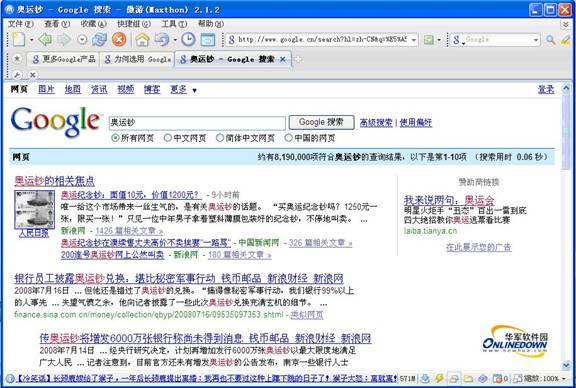Click the Google 搜索 button

[x=321, y=122]
